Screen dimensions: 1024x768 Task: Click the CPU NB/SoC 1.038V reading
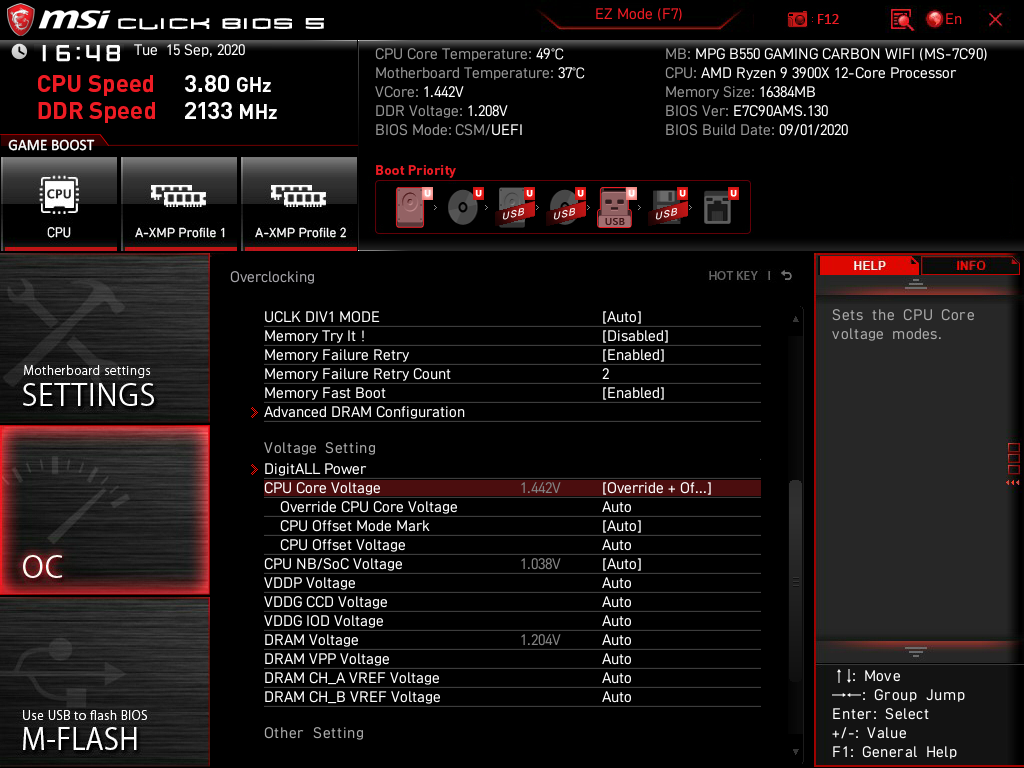pos(540,564)
